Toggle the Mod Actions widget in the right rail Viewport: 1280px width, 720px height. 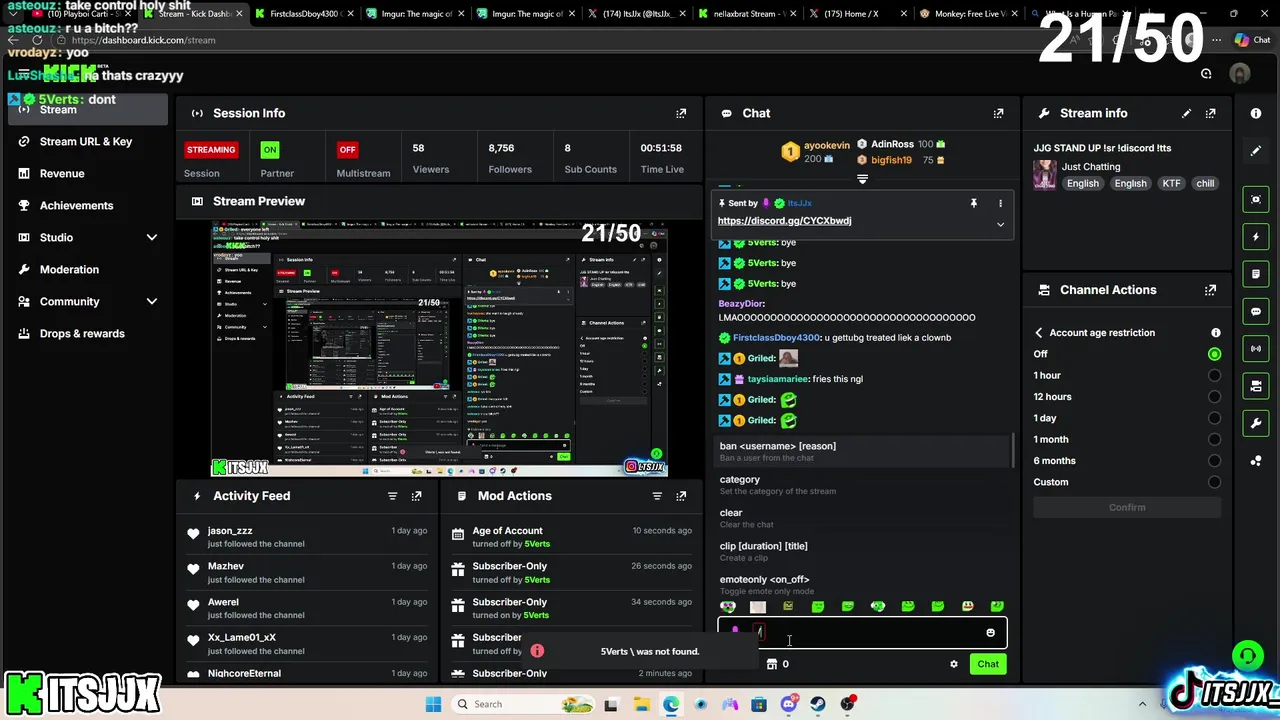point(1256,274)
